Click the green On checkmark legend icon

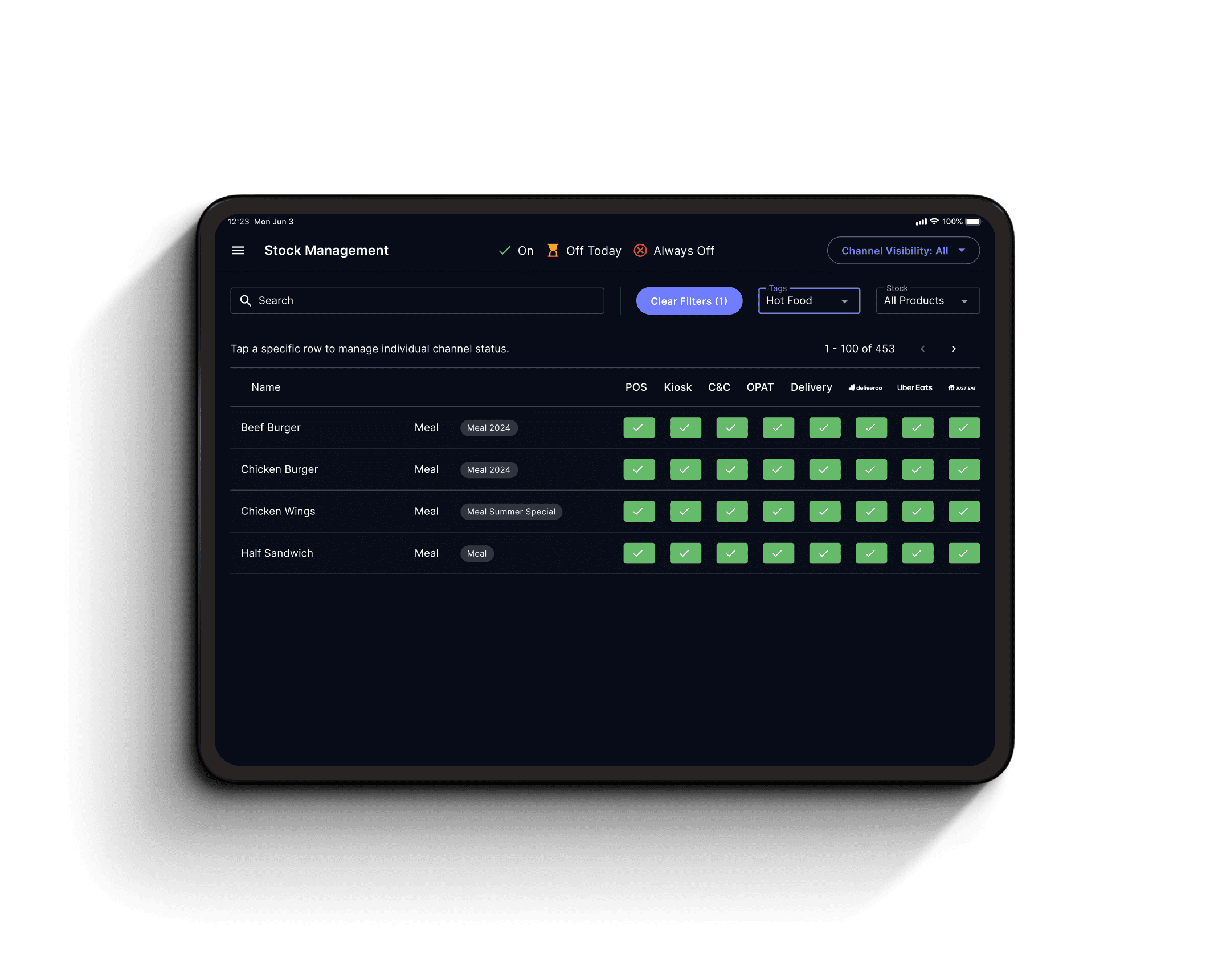tap(504, 251)
